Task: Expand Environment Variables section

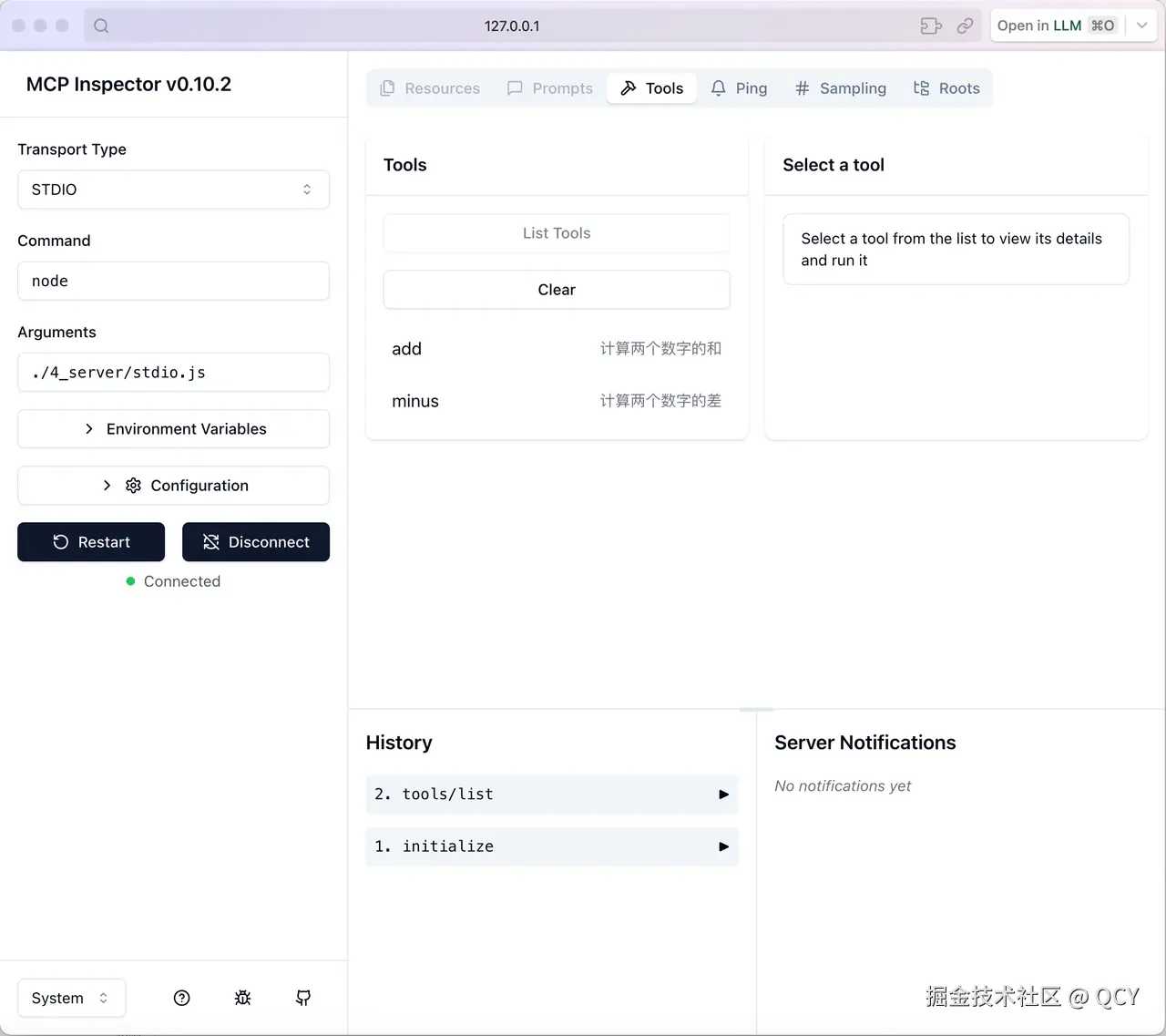Action: (x=173, y=429)
